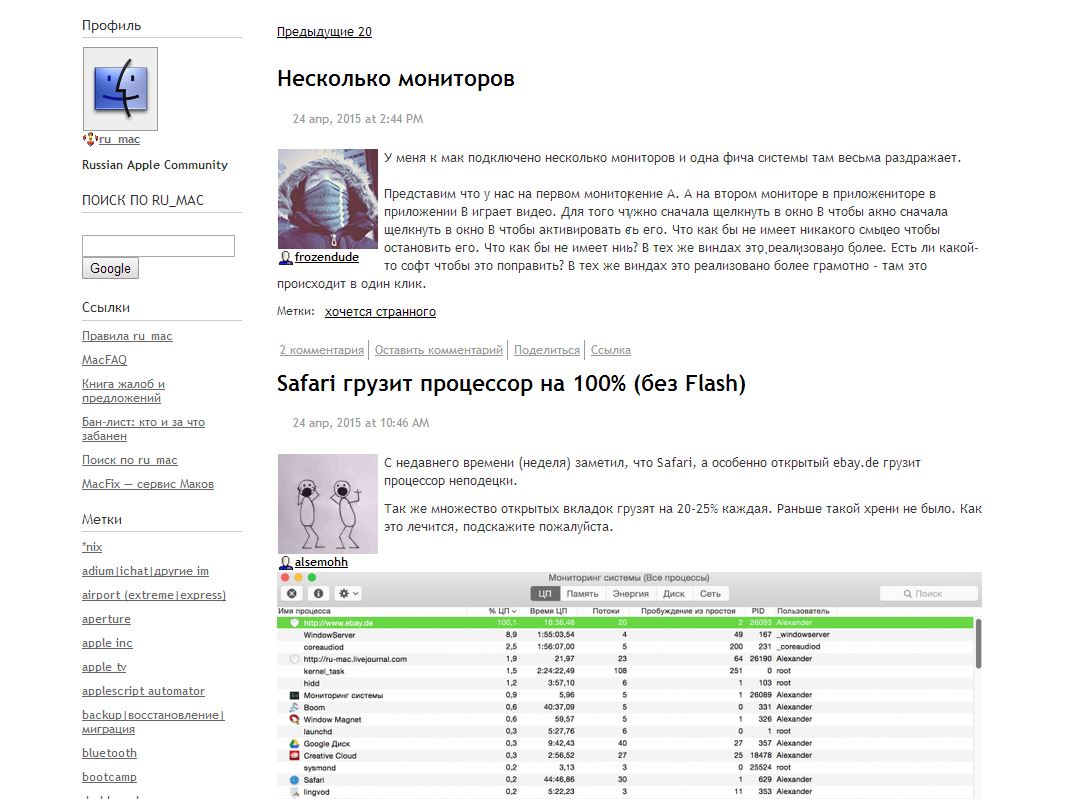The height and width of the screenshot is (799, 1079).
Task: Open the Ссылка permalink
Action: [x=610, y=350]
